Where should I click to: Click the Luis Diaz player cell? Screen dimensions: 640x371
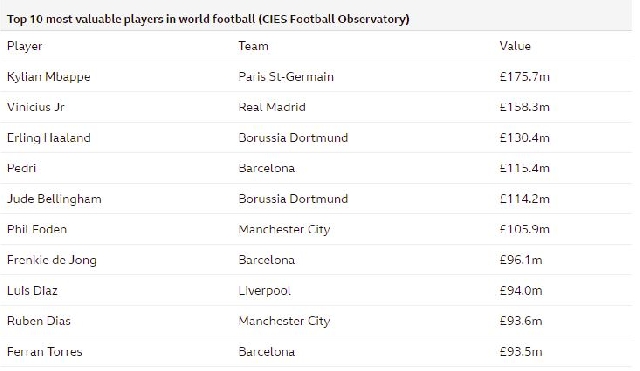point(32,291)
